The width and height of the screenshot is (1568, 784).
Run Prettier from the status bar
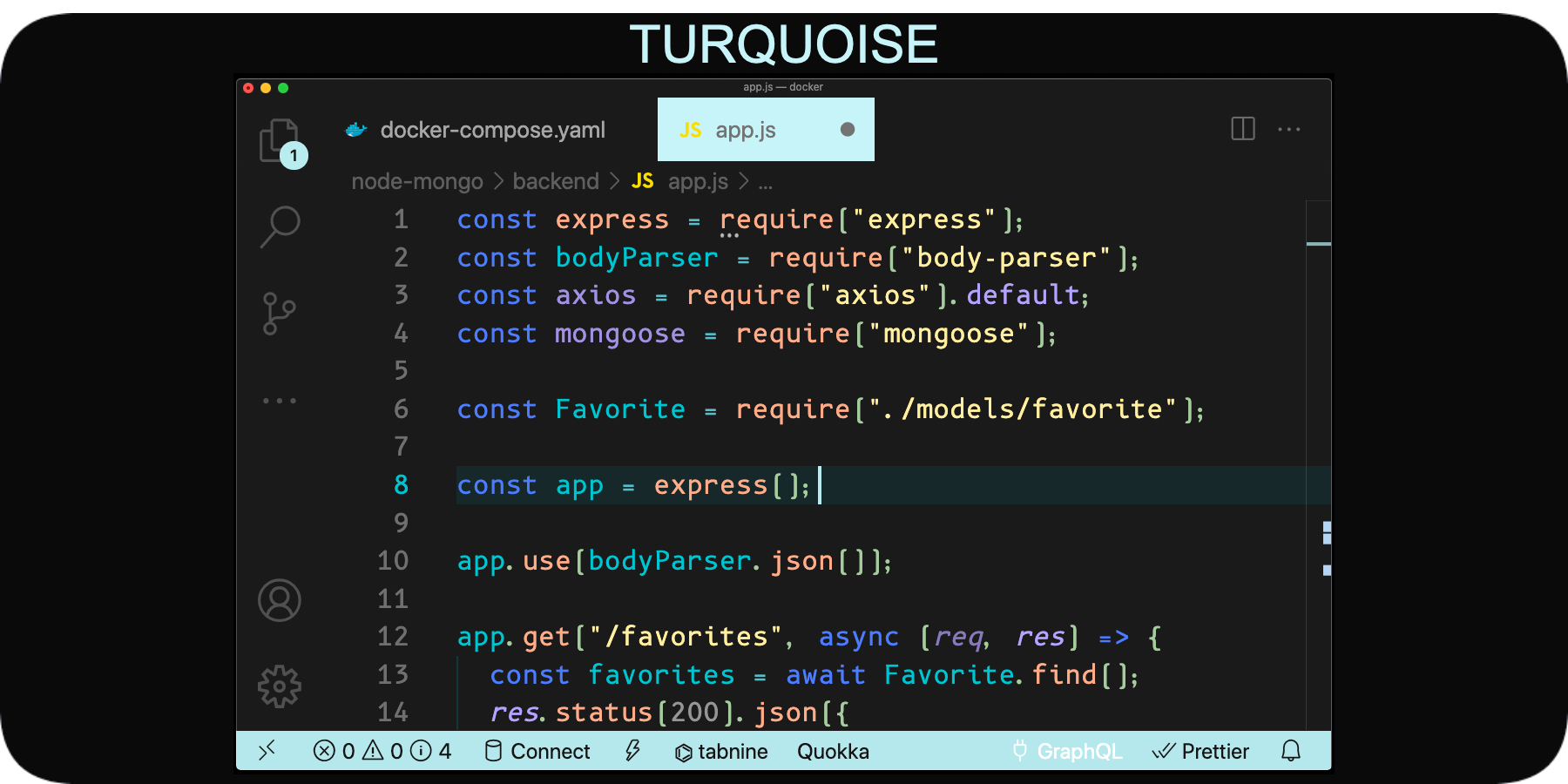coord(1201,751)
